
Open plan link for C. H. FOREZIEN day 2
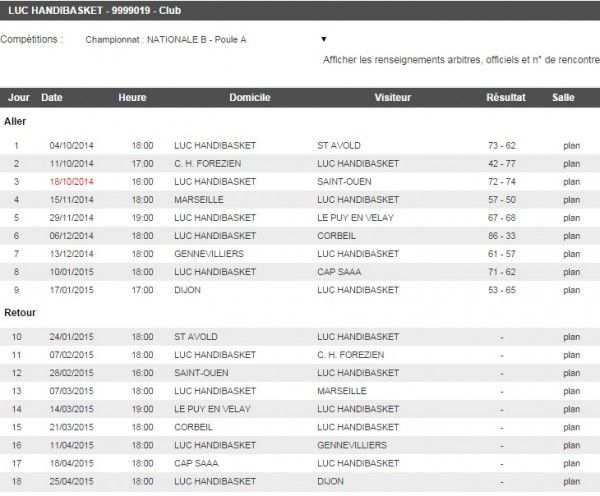click(571, 163)
